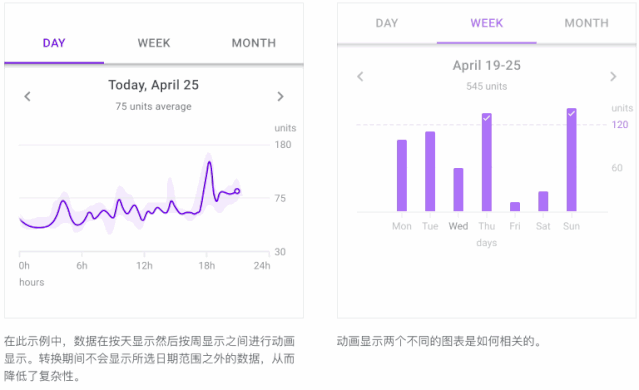Click the '6h' axis label
Screen dimensions: 639x390
(82, 266)
